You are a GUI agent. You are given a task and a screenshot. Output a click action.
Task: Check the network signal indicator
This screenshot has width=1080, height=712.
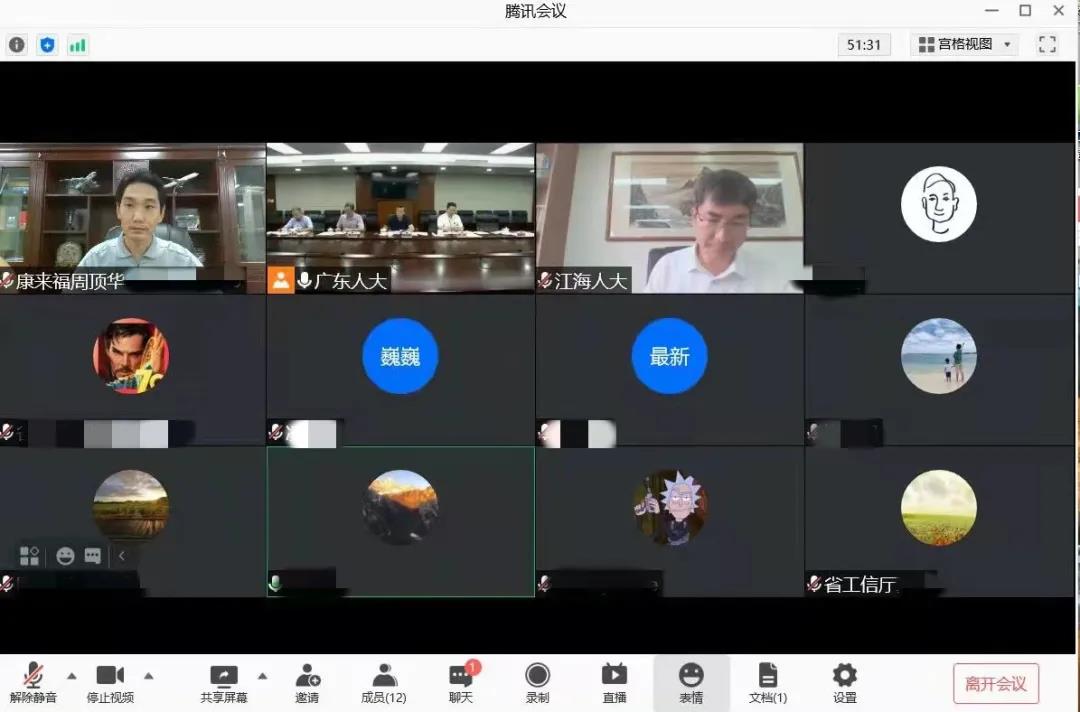[78, 45]
